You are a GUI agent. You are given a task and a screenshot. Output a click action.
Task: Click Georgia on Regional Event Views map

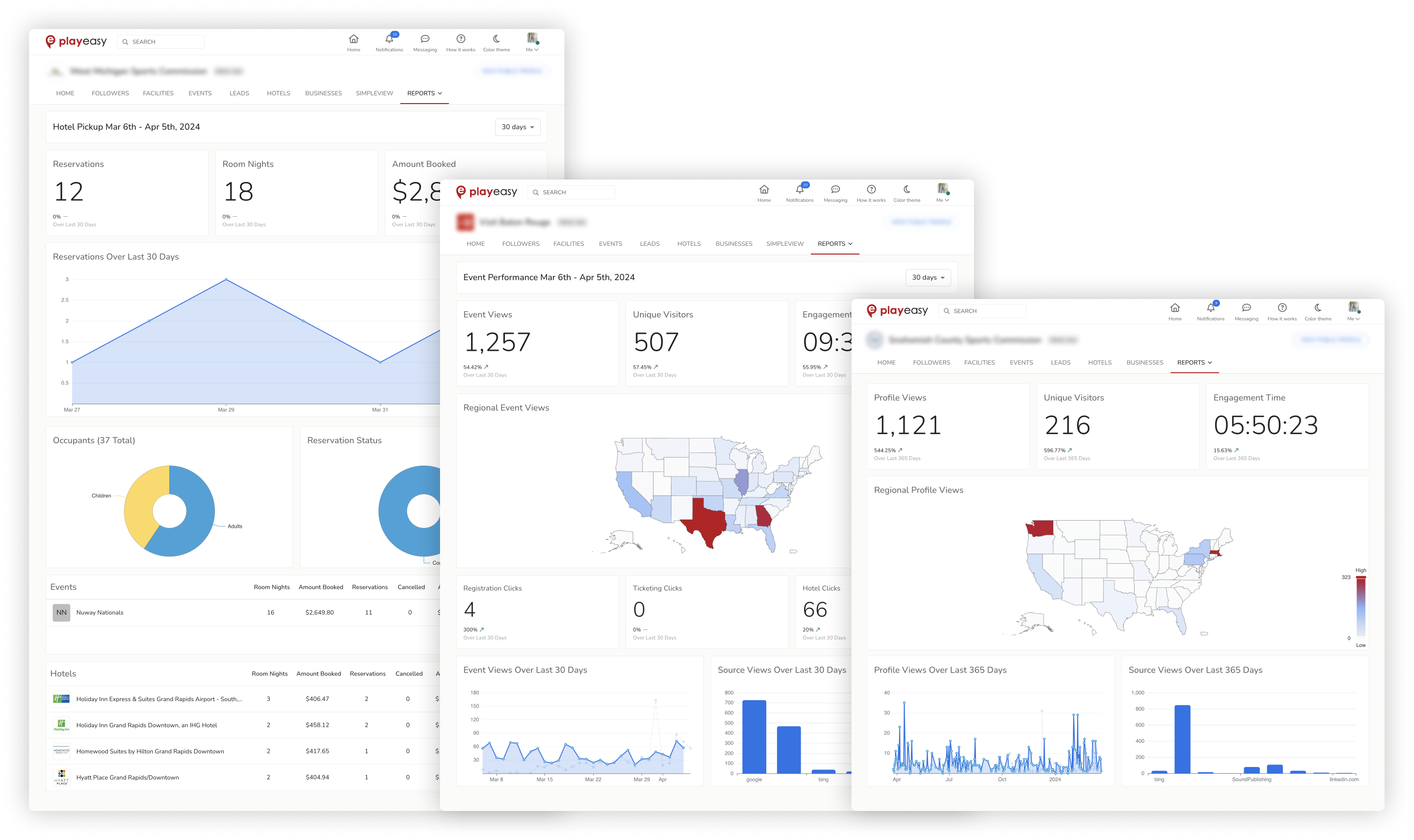pyautogui.click(x=763, y=517)
